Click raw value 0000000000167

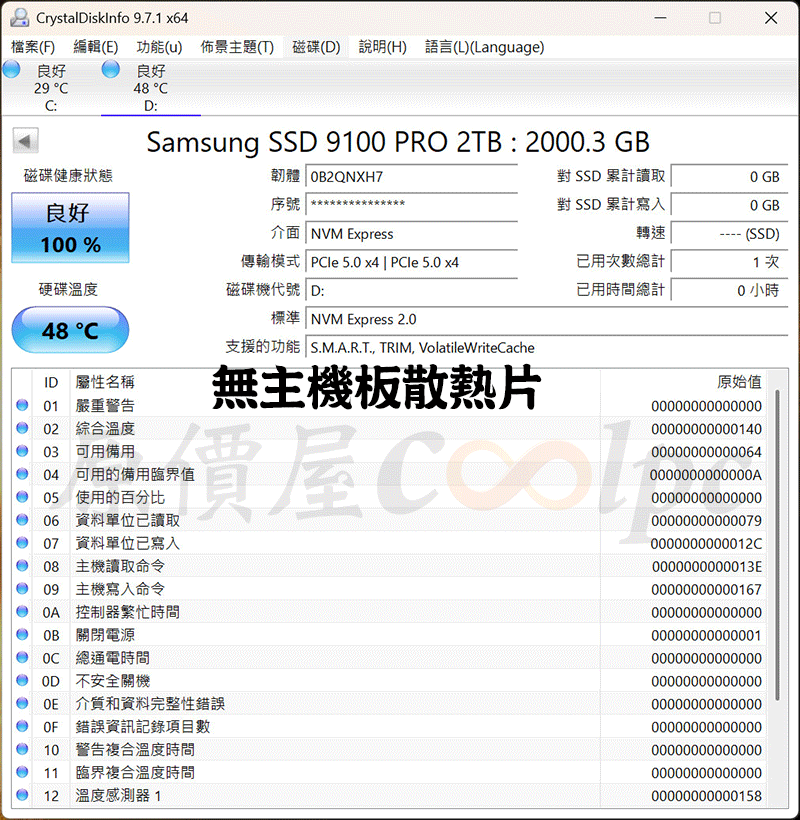tap(706, 589)
